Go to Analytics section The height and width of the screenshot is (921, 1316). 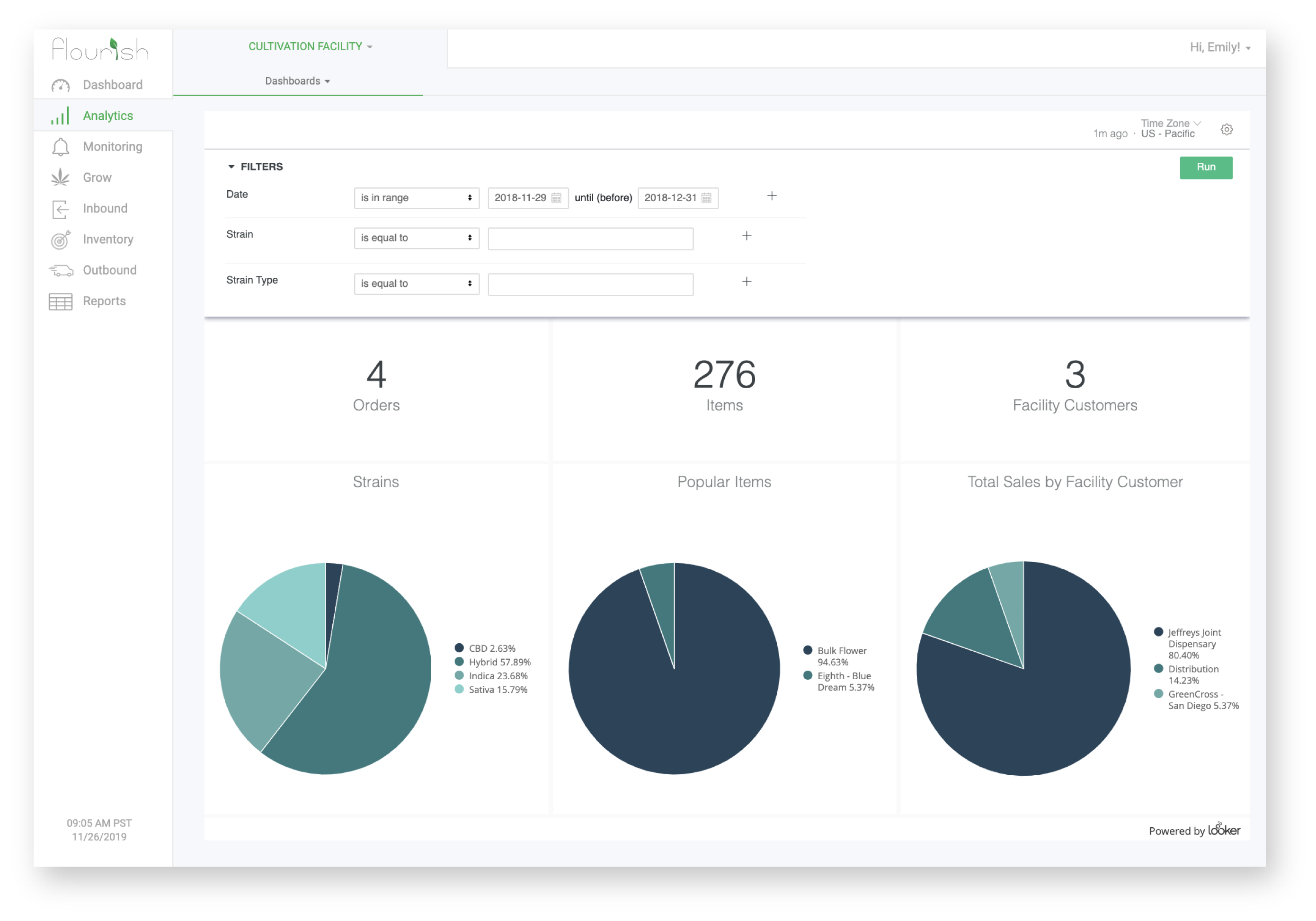coord(103,116)
